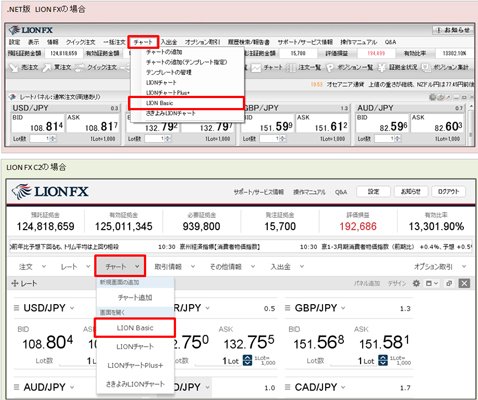Expand 注文 dropdown in C2 navigation

[32, 267]
